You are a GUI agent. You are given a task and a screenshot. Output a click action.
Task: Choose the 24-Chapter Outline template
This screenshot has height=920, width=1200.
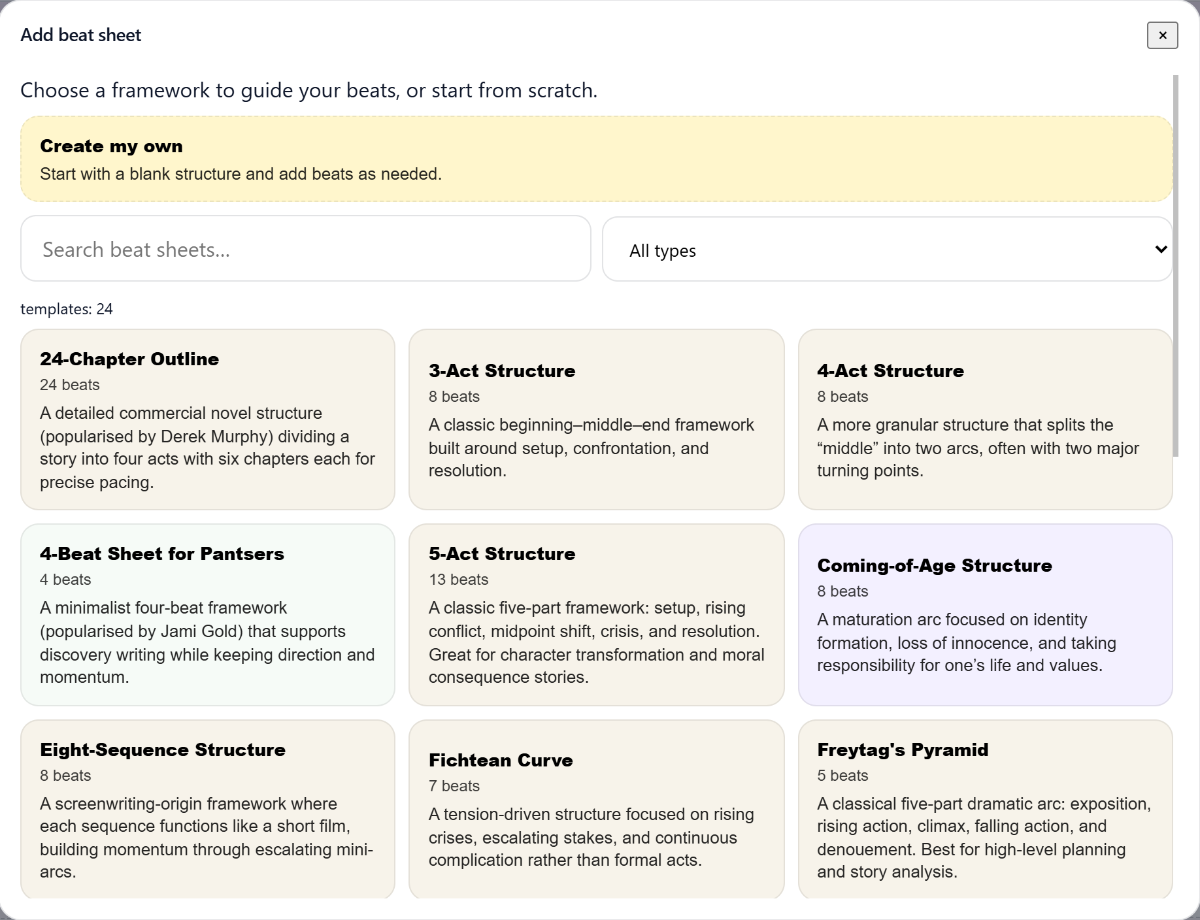pyautogui.click(x=207, y=419)
